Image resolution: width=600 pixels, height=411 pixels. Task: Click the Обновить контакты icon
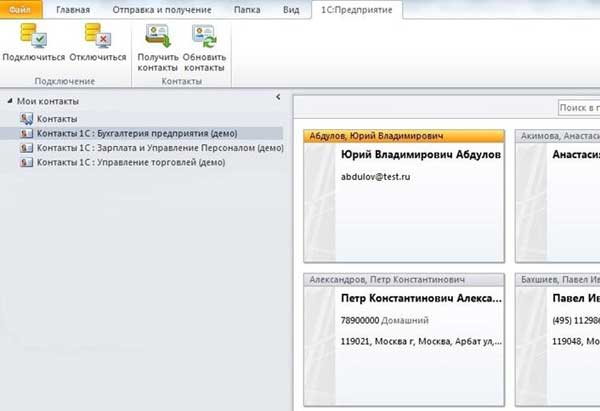point(204,38)
